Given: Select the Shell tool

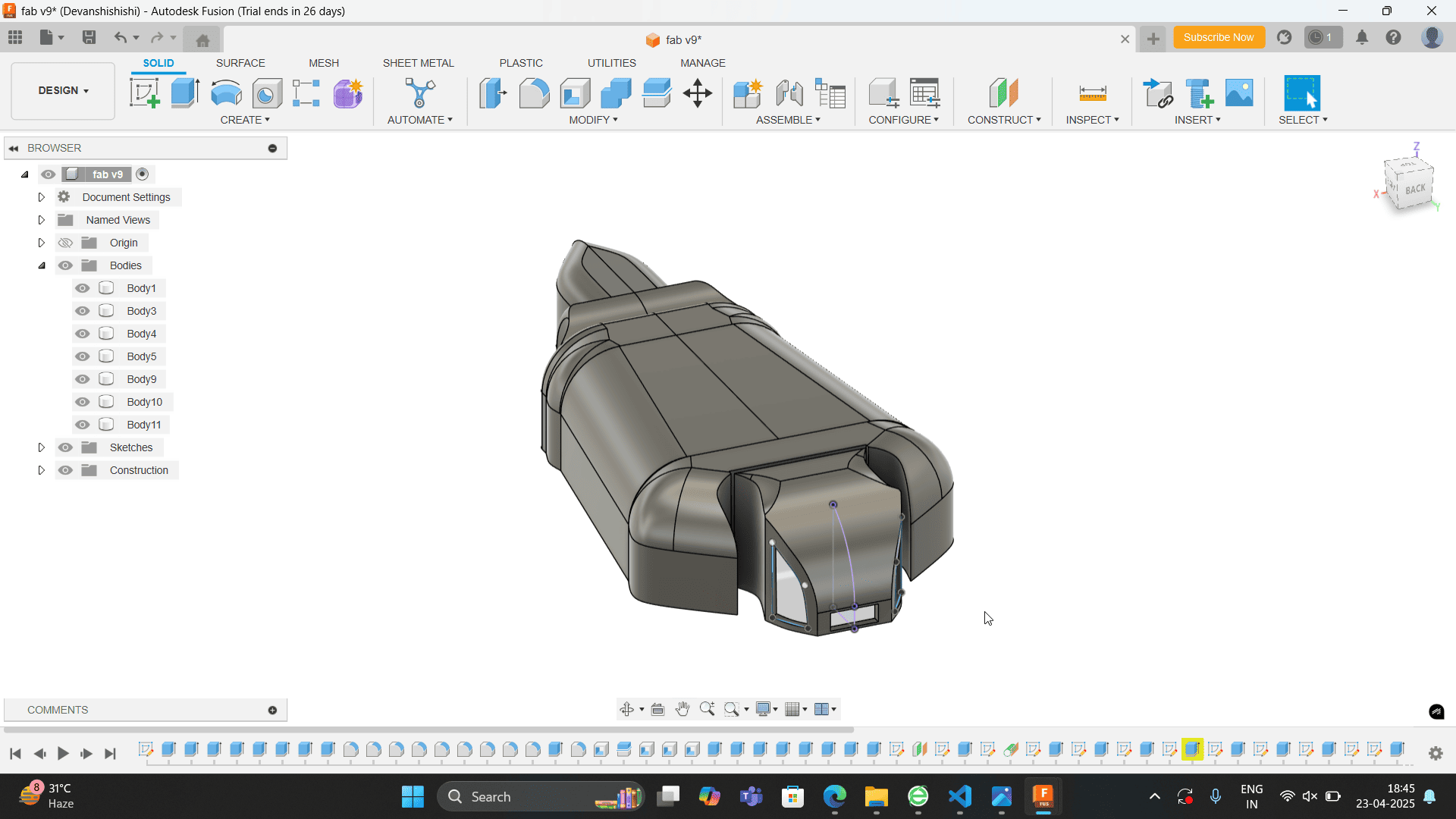Looking at the screenshot, I should (576, 93).
